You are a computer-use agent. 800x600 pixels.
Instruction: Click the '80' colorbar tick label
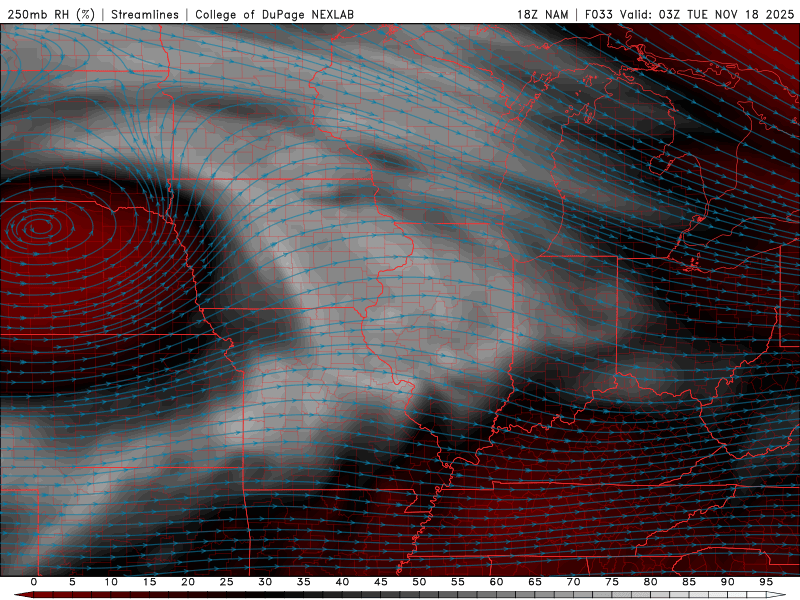651,582
